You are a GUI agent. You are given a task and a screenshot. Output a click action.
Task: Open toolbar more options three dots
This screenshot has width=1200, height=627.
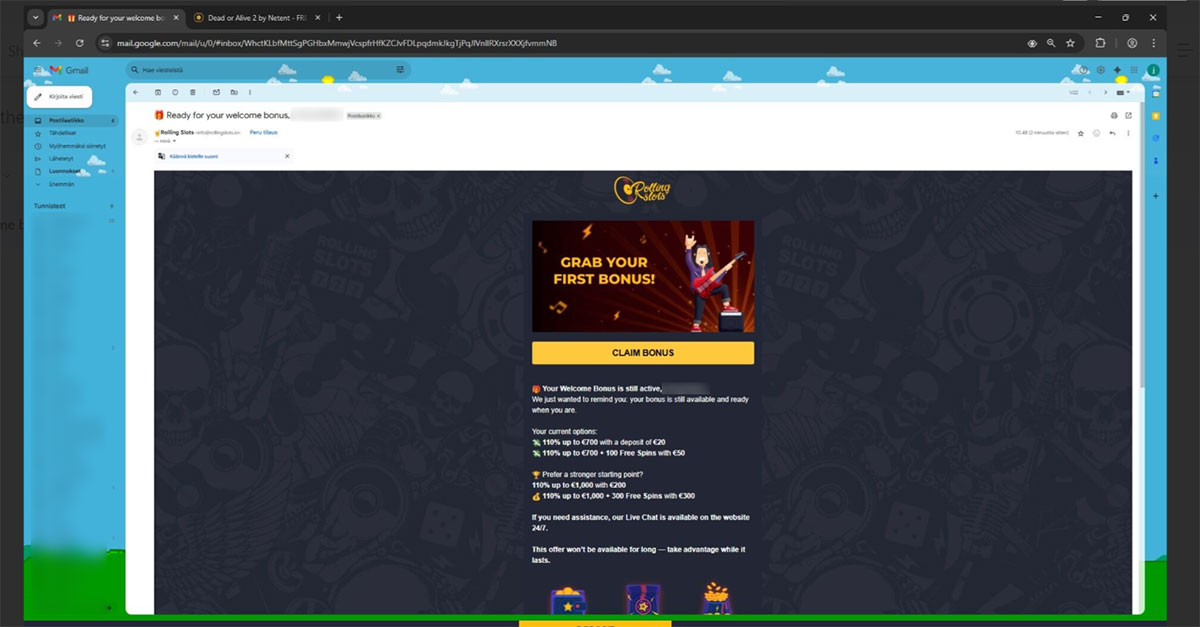[250, 92]
